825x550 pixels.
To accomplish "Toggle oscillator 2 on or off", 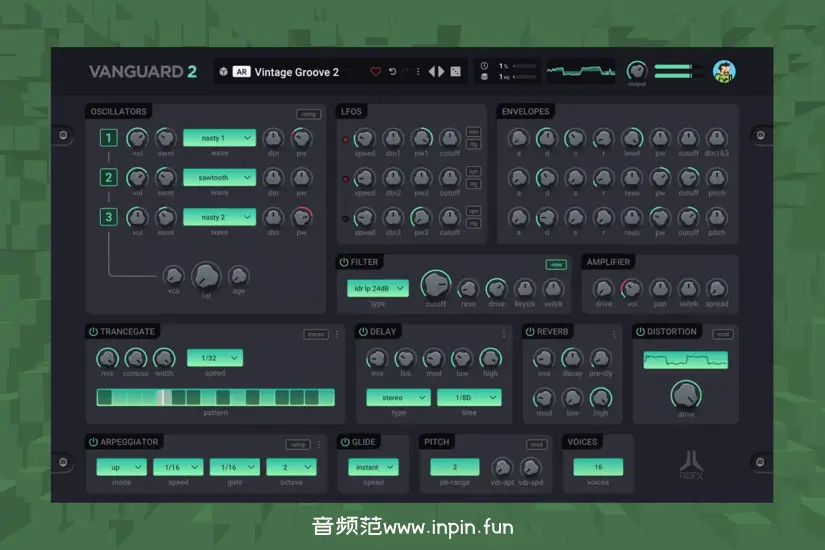I will pyautogui.click(x=108, y=178).
